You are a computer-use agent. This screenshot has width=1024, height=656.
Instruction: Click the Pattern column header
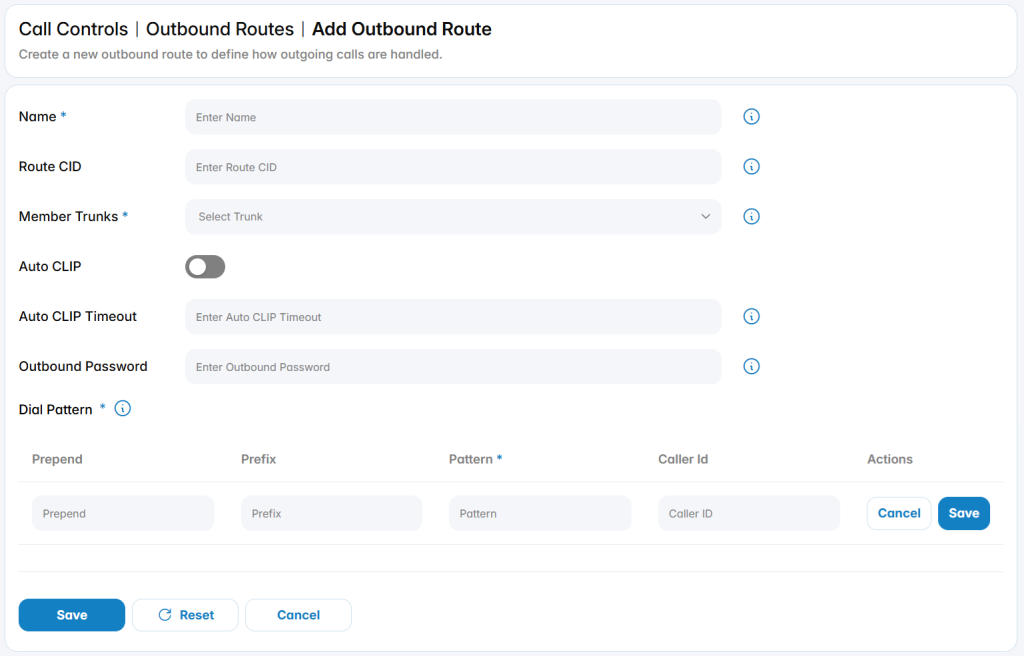(x=471, y=459)
